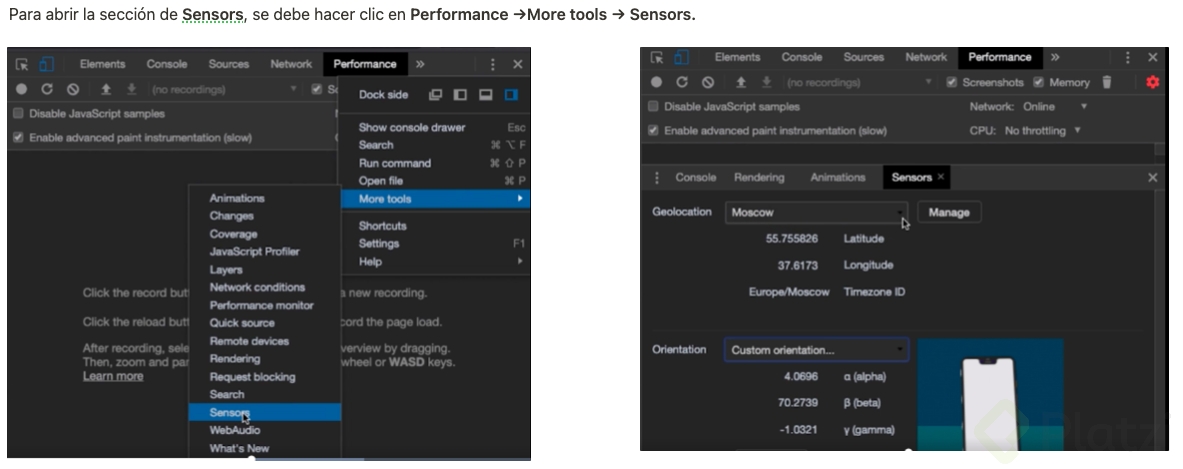The image size is (1183, 469).
Task: Undock DevTools into separate window icon
Action: point(435,95)
